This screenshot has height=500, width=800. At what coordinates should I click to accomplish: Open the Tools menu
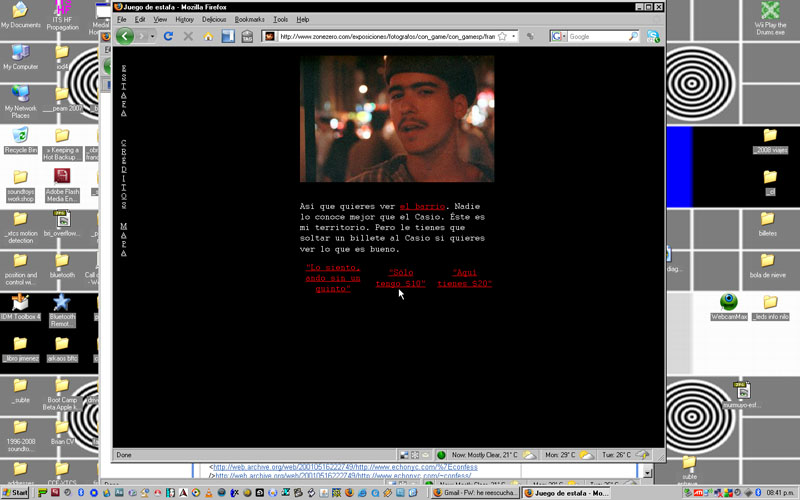(281, 19)
